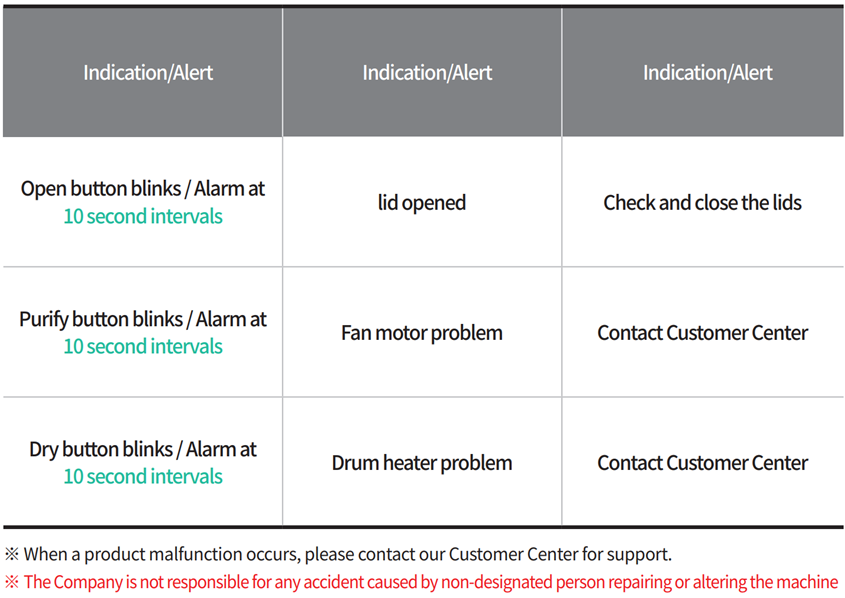Click the red reference mark symbol
Screen dimensions: 845x598
point(12,582)
